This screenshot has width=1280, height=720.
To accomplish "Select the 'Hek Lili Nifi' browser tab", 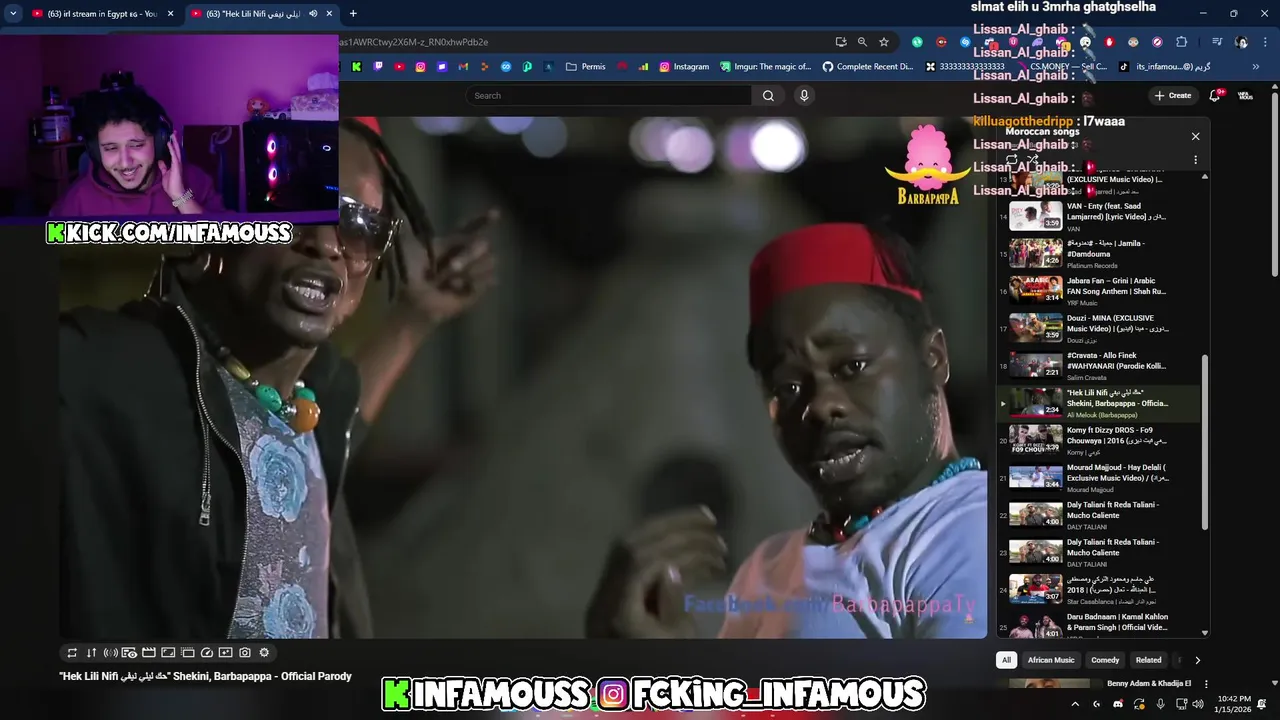I will 262,14.
